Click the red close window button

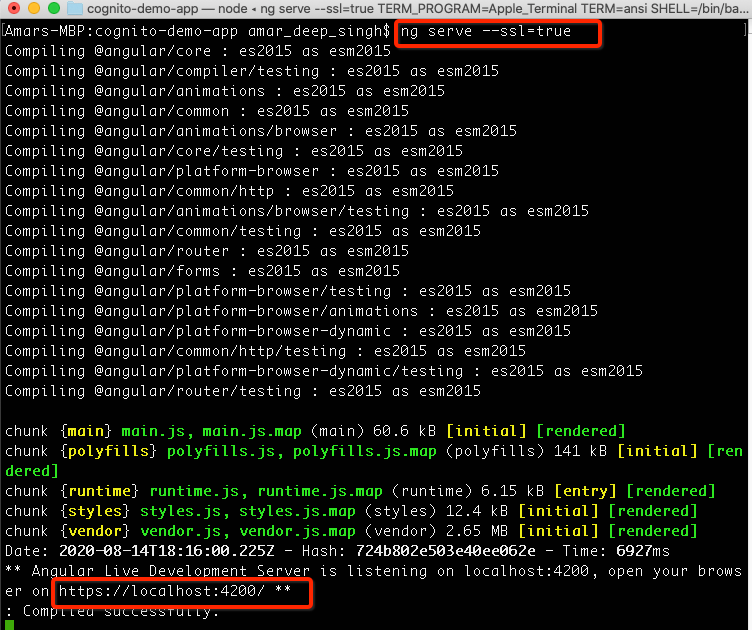[x=14, y=8]
